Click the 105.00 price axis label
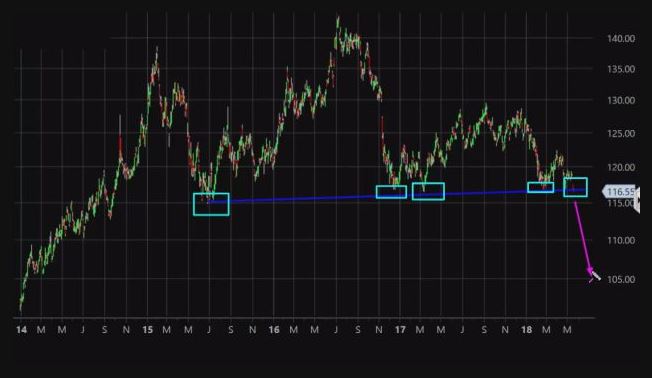 [621, 279]
